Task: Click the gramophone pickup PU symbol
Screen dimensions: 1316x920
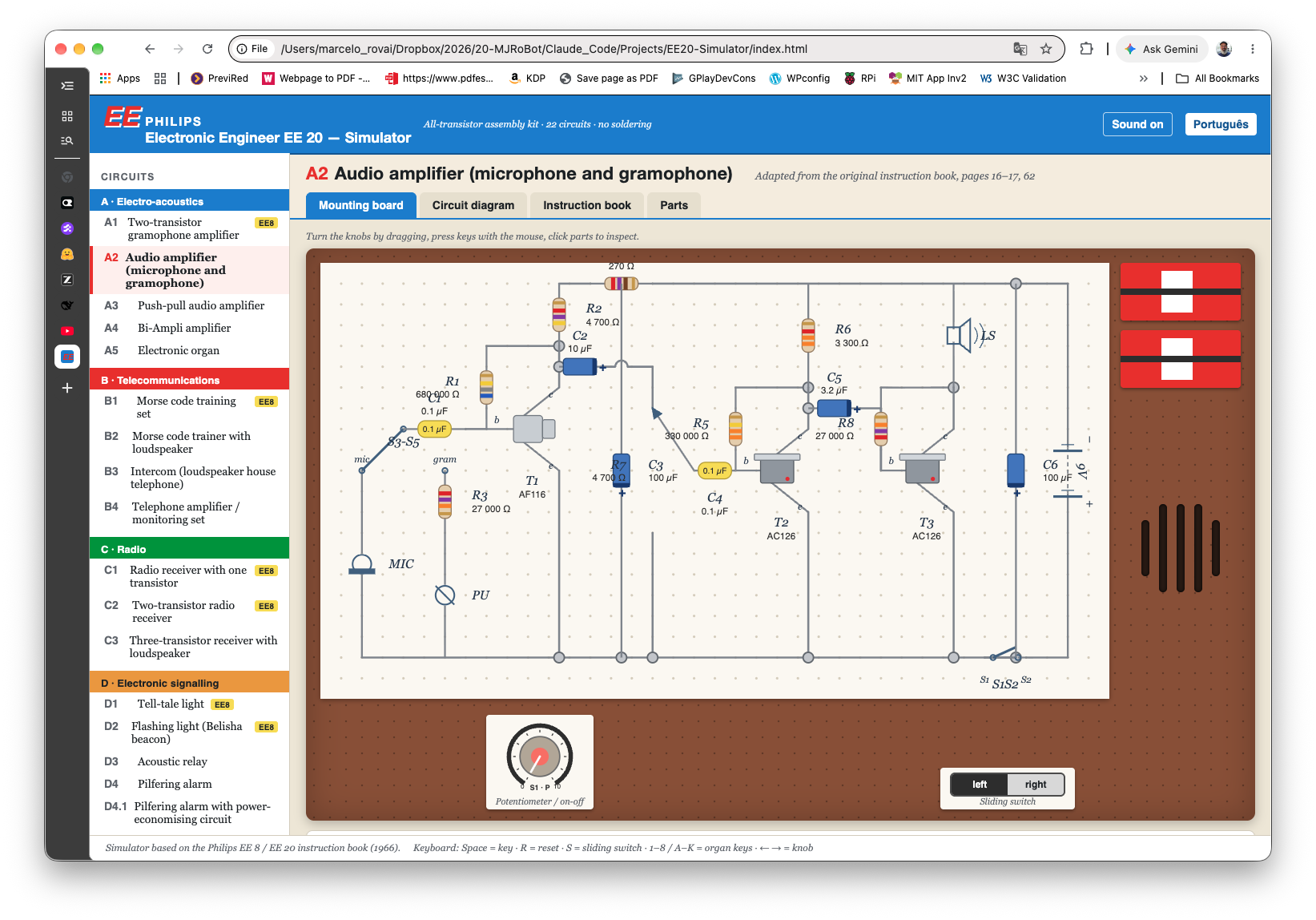Action: [445, 595]
